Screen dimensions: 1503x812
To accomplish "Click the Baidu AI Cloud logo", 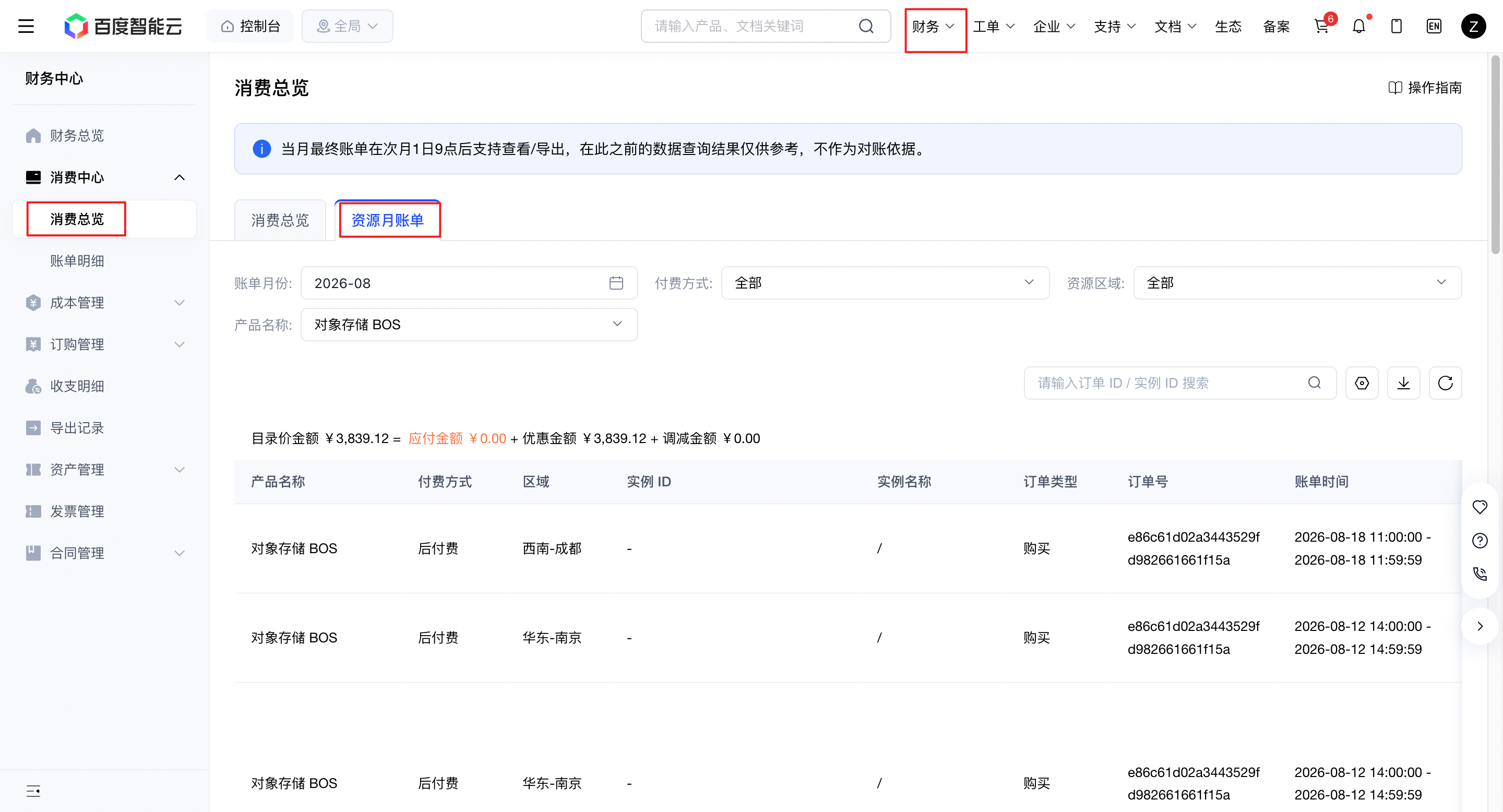I will (x=123, y=26).
